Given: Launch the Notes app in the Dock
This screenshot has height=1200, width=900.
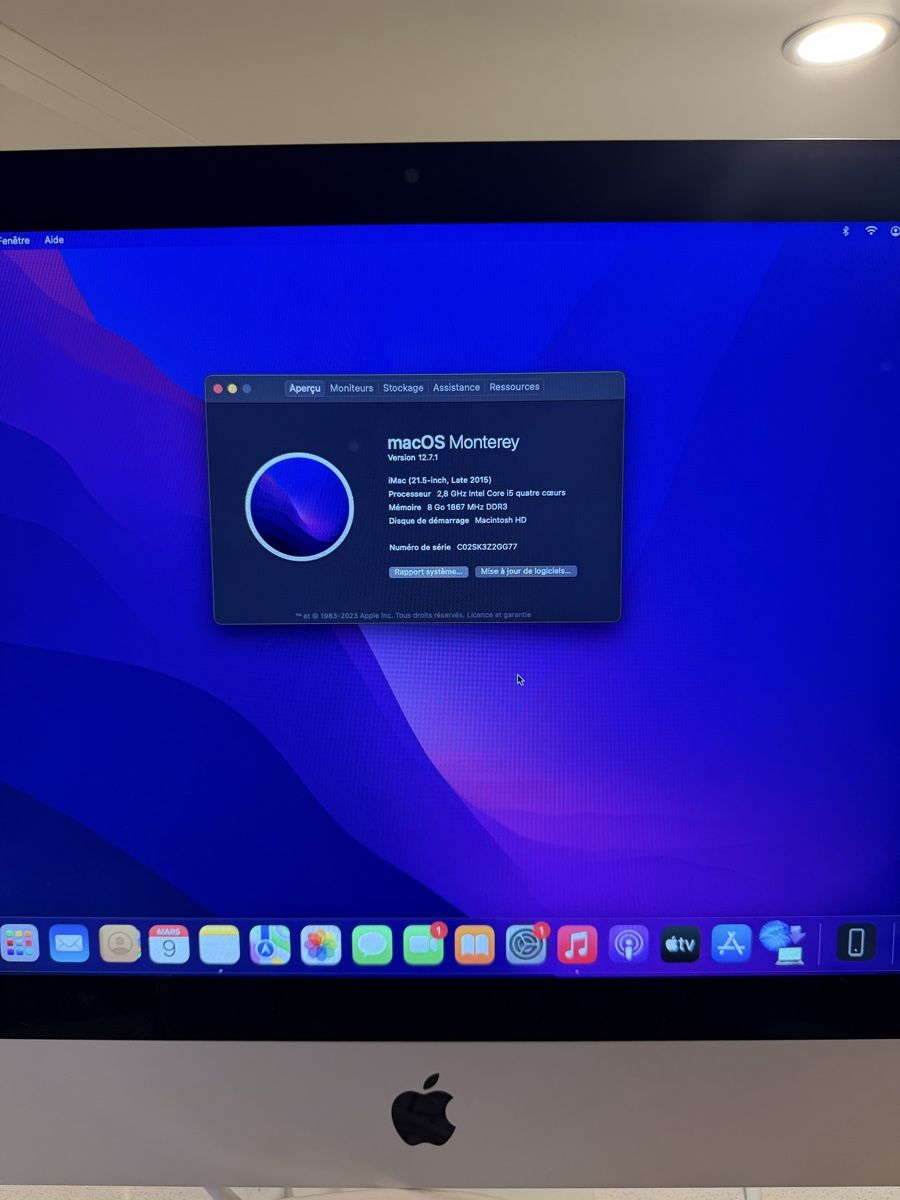Looking at the screenshot, I should click(x=219, y=944).
